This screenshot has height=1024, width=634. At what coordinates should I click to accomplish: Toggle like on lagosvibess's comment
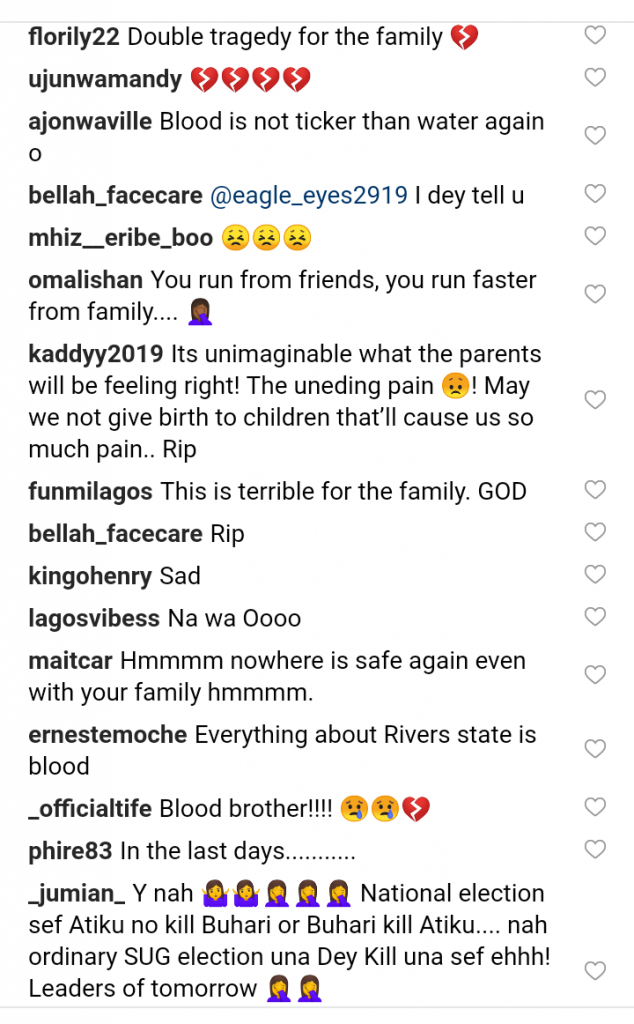pos(595,616)
